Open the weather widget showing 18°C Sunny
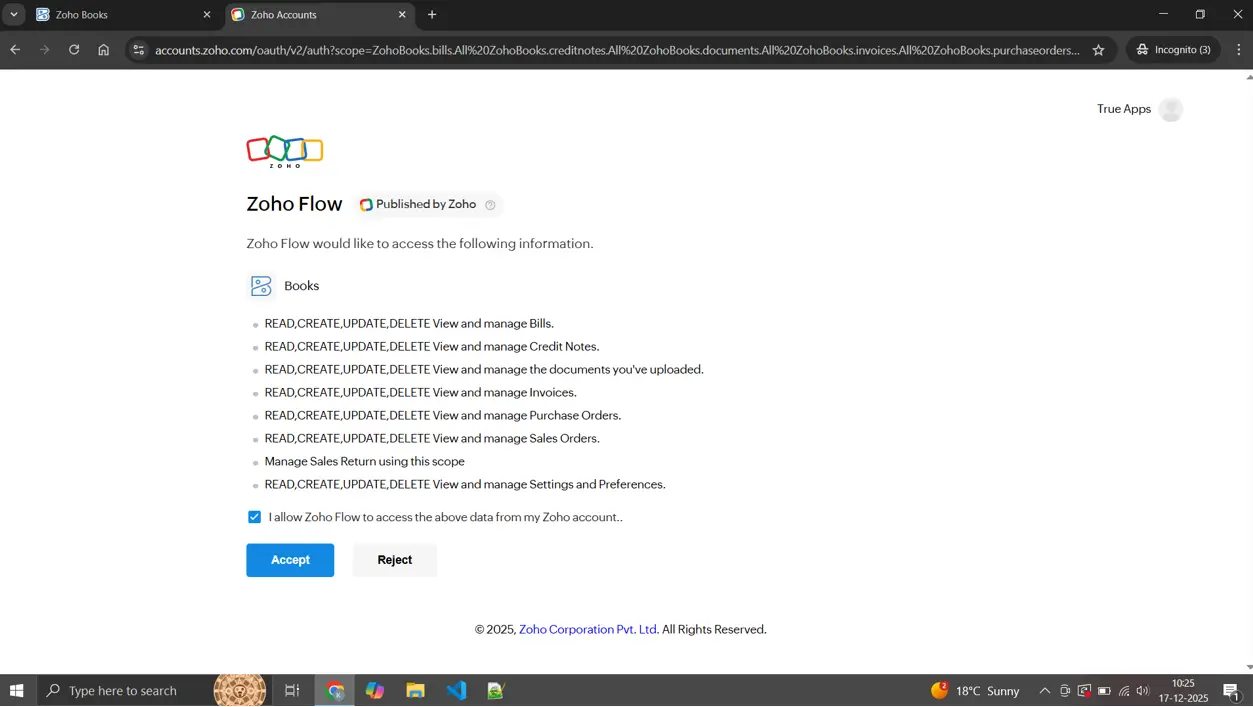This screenshot has height=707, width=1253. point(975,690)
